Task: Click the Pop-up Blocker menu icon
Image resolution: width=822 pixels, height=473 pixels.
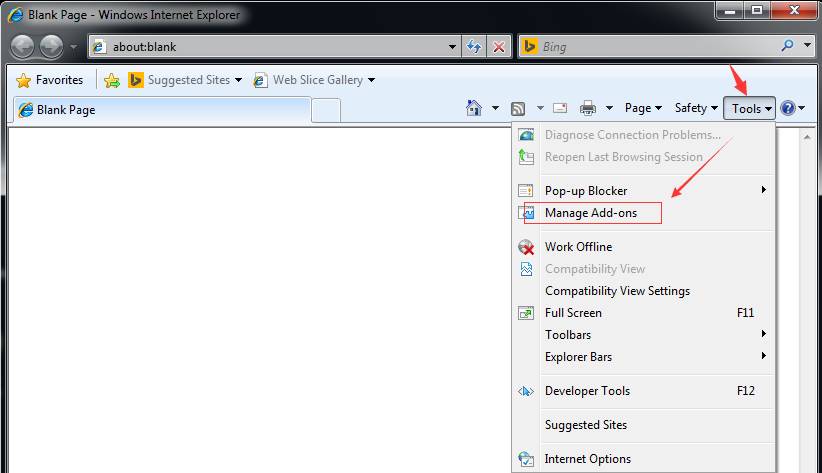Action: pyautogui.click(x=526, y=190)
